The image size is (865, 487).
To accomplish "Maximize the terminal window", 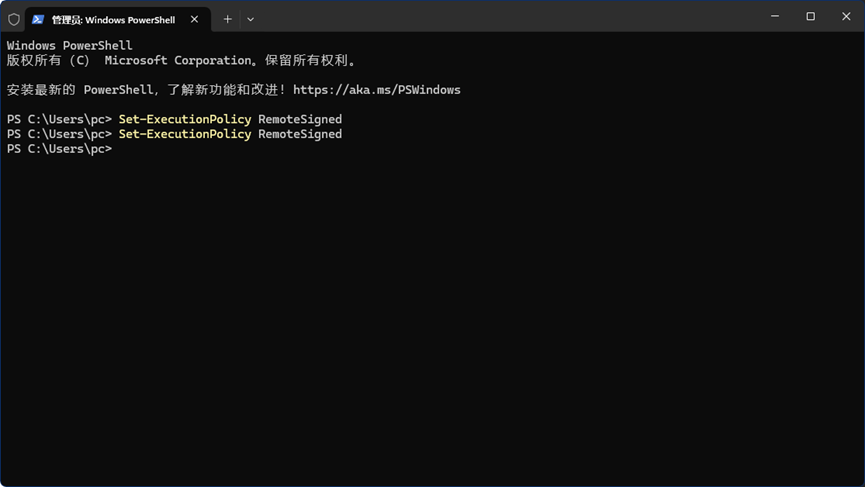I will [810, 16].
